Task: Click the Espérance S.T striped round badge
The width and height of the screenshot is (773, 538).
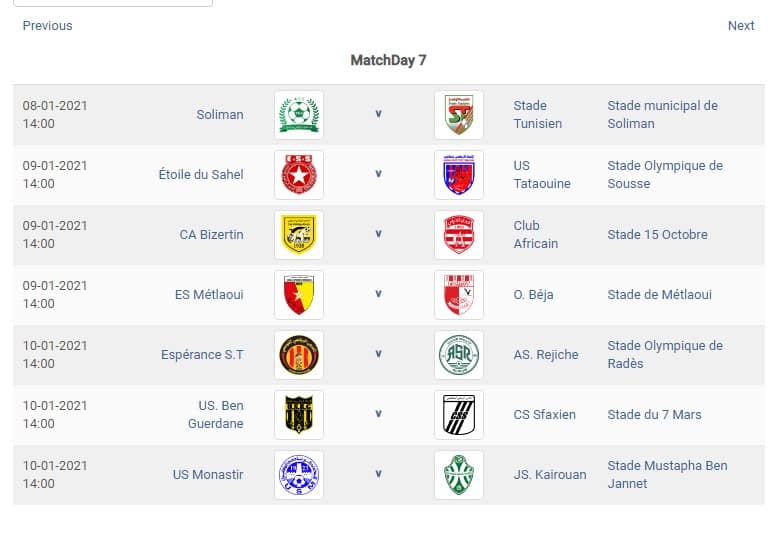Action: pyautogui.click(x=299, y=355)
